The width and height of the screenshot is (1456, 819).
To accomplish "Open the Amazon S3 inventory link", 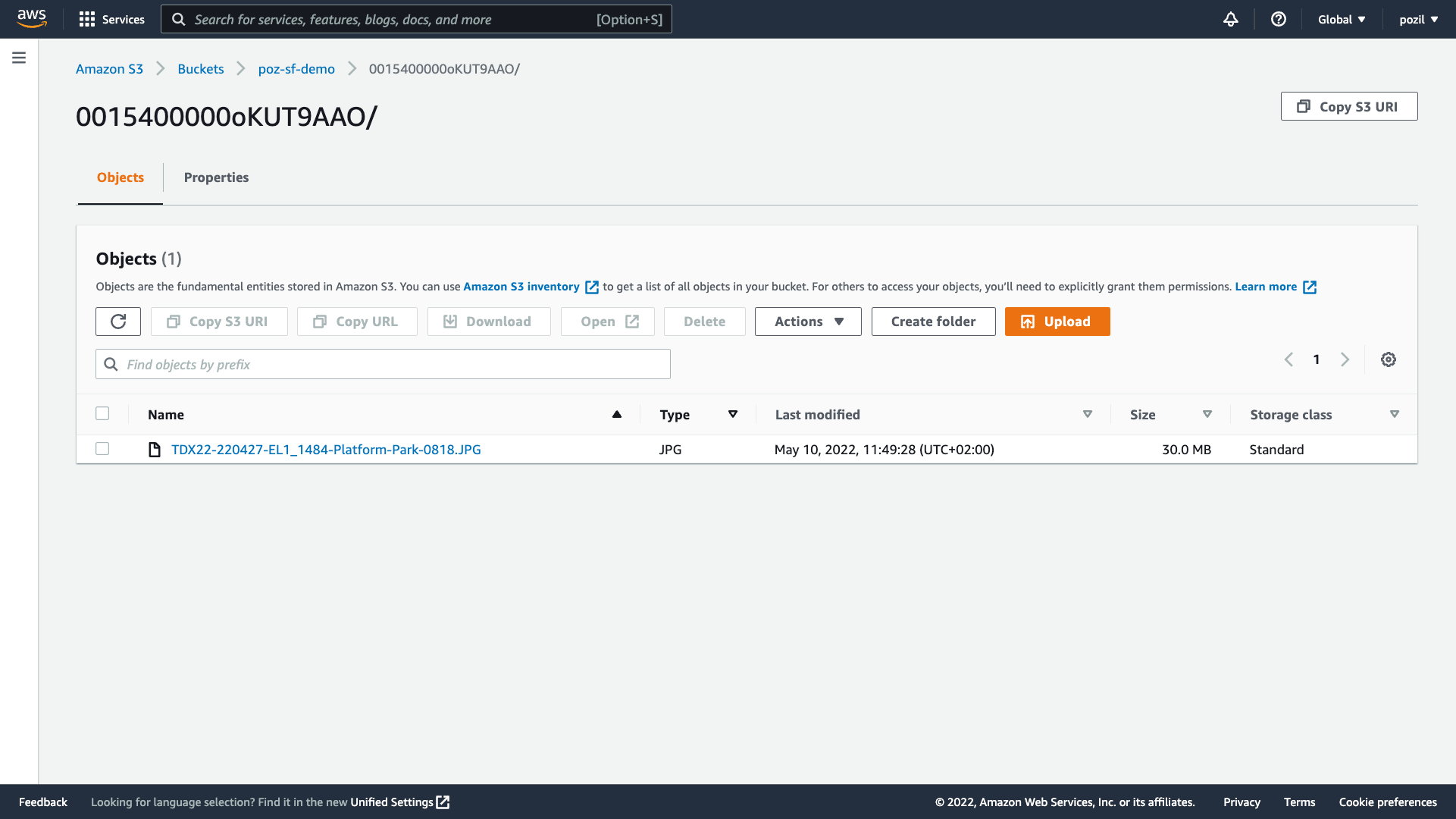I will click(521, 287).
